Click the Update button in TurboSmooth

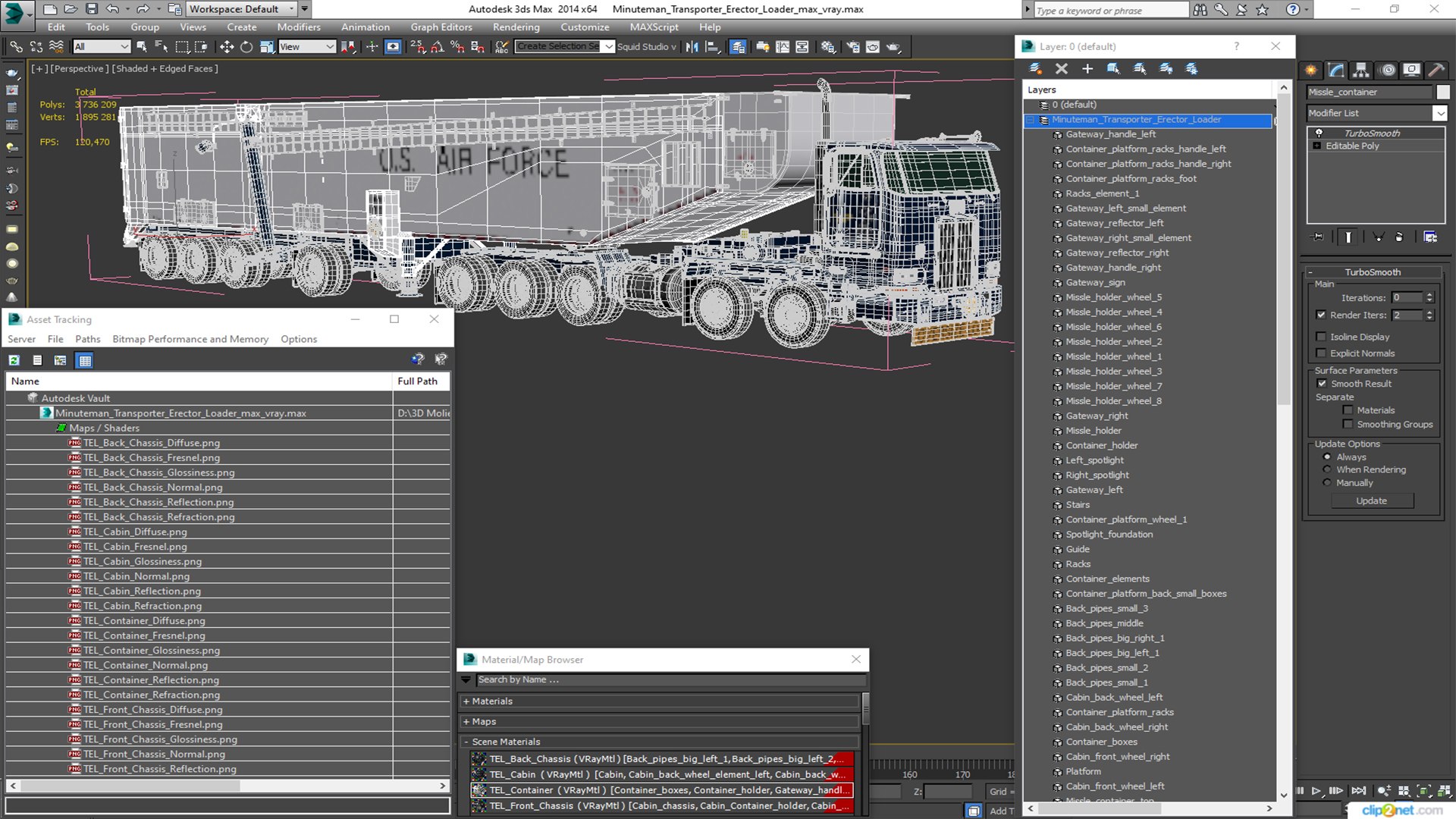[x=1371, y=501]
